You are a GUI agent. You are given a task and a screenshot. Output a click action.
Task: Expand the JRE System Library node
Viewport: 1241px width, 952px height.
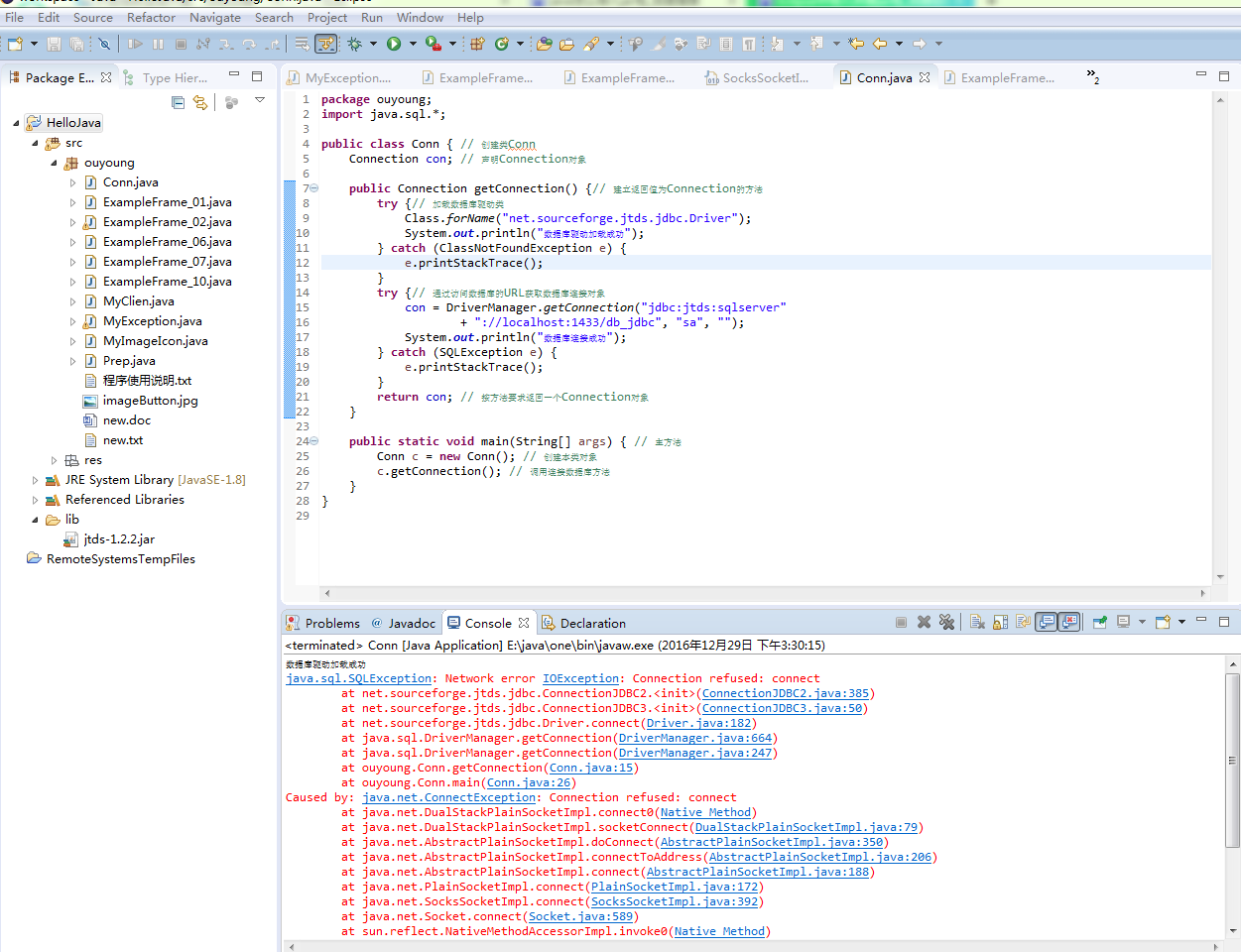coord(35,480)
